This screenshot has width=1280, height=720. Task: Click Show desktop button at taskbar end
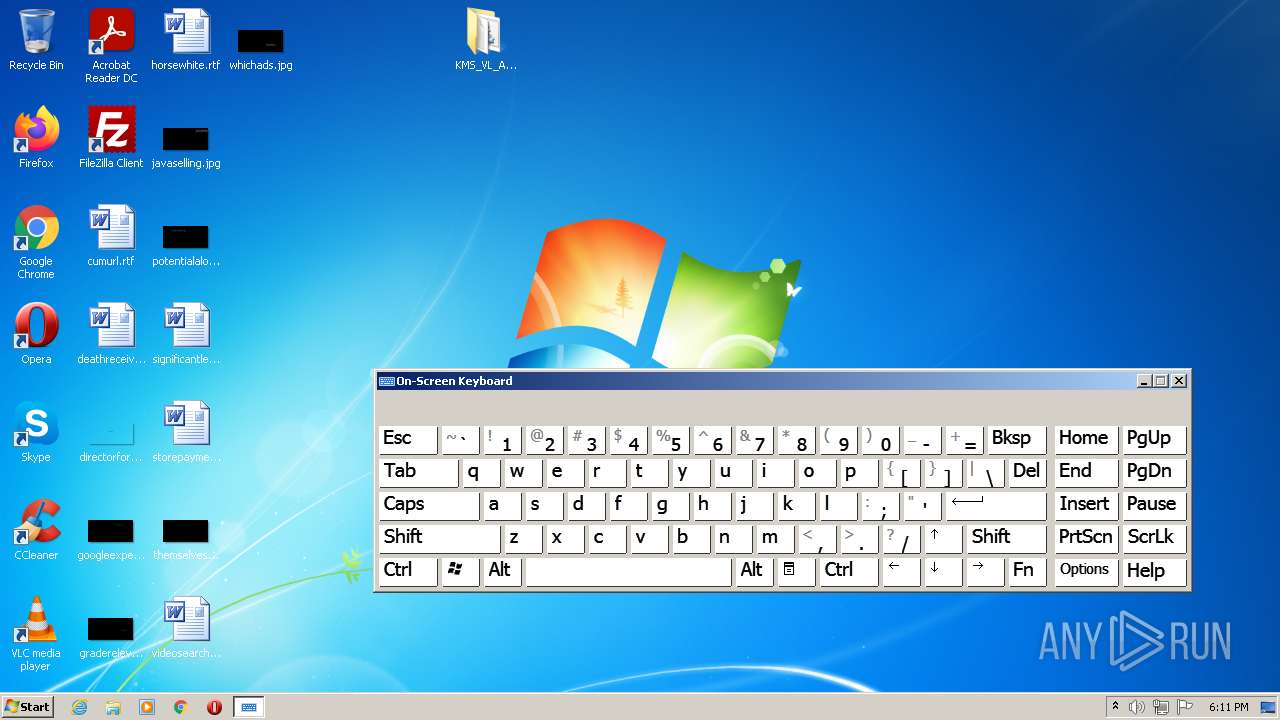coord(1268,707)
